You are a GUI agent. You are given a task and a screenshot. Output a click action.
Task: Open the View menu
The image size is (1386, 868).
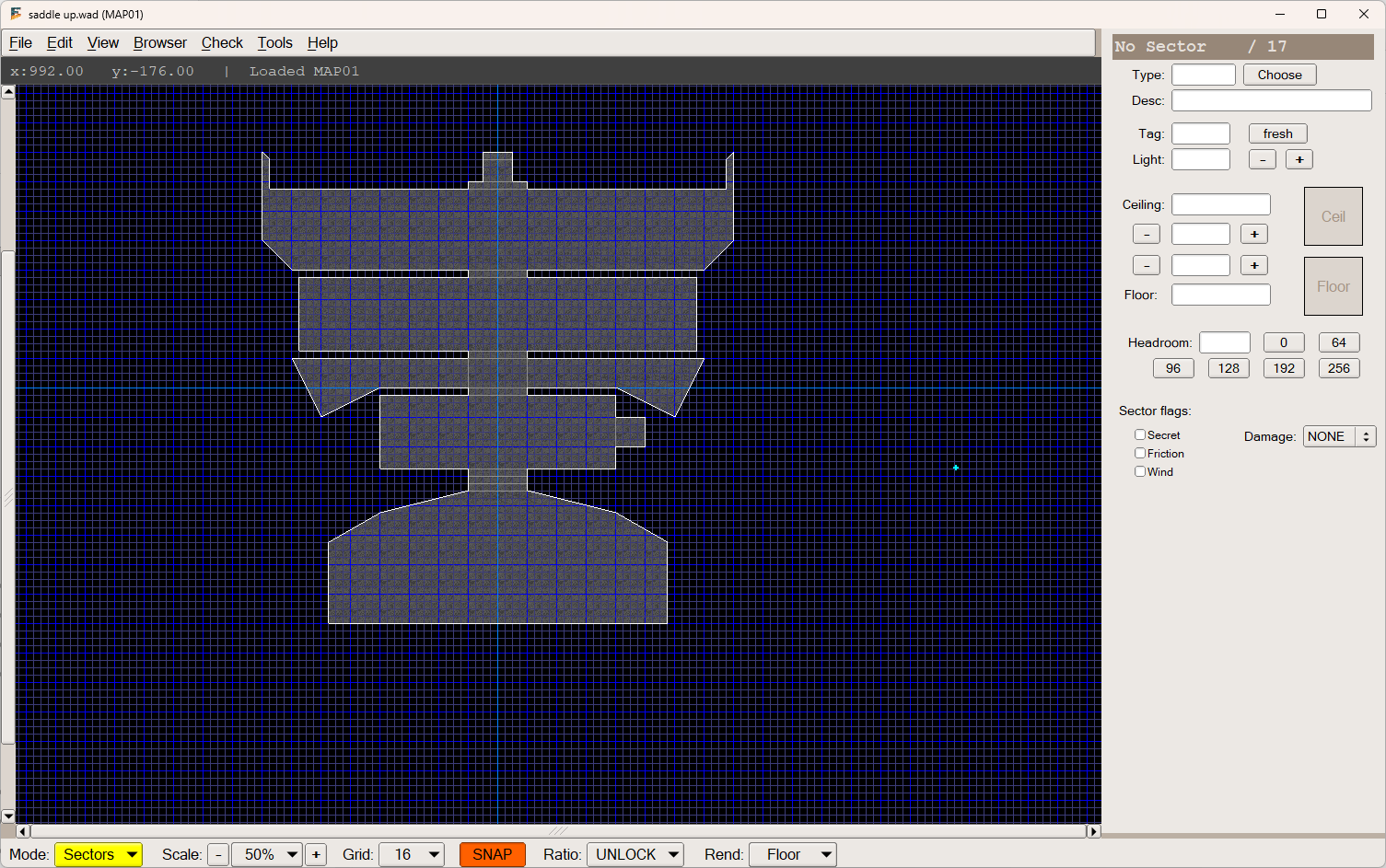coord(103,43)
